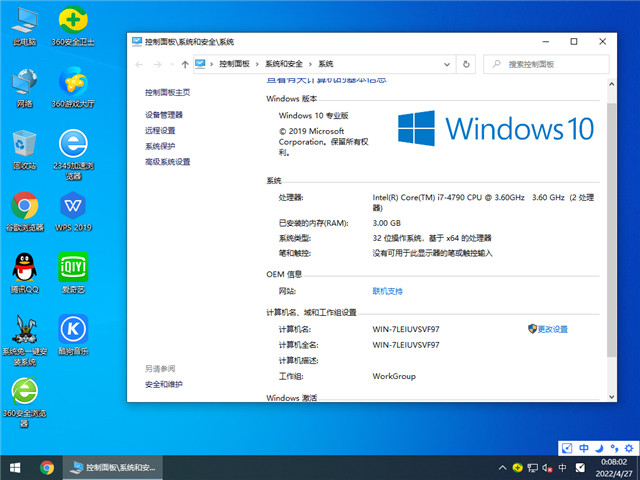The height and width of the screenshot is (480, 640).
Task: Open WPS 2019 desktop icon
Action: click(x=73, y=212)
